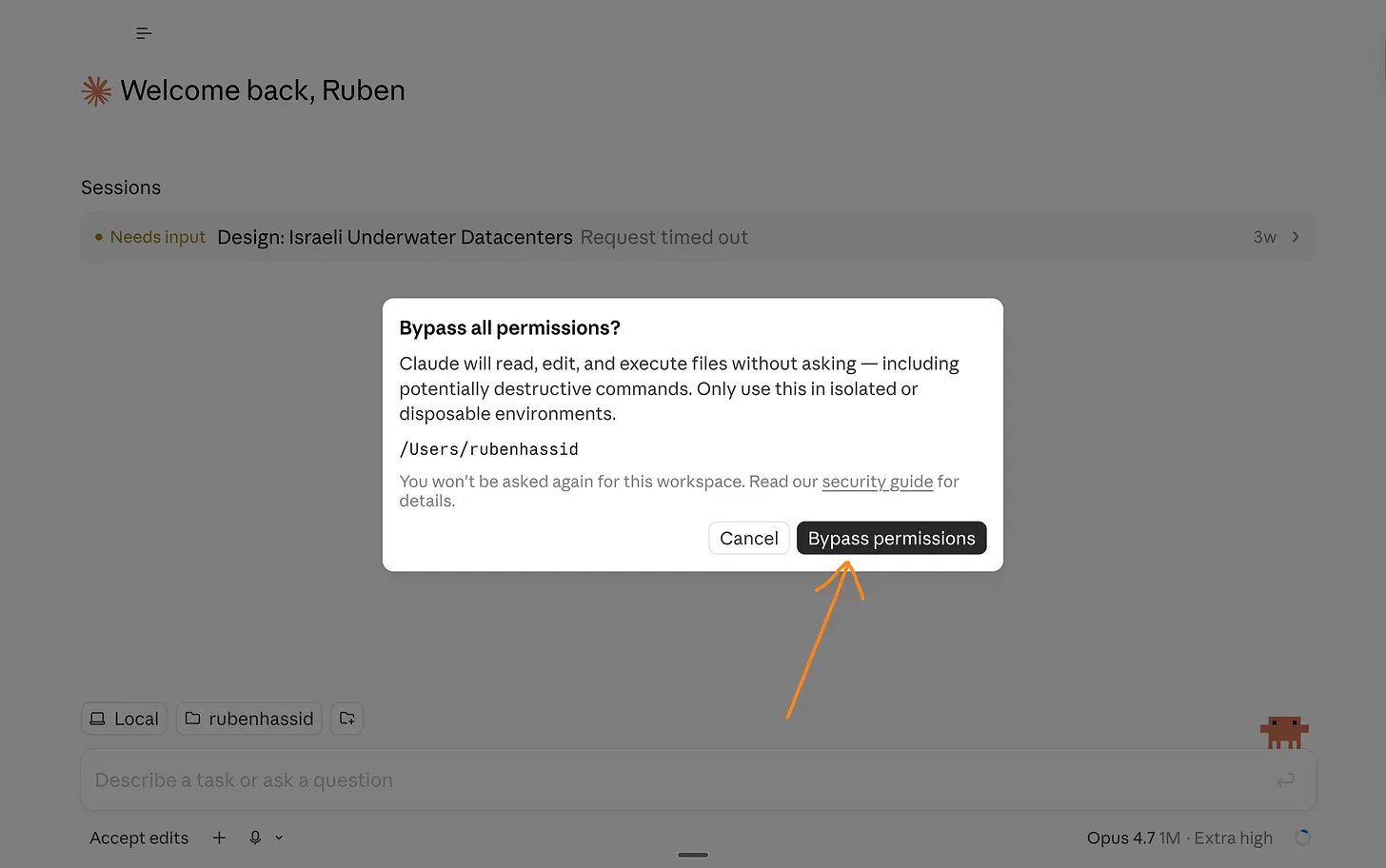This screenshot has width=1386, height=868.
Task: Open the Accept edits mode selector
Action: click(x=139, y=838)
